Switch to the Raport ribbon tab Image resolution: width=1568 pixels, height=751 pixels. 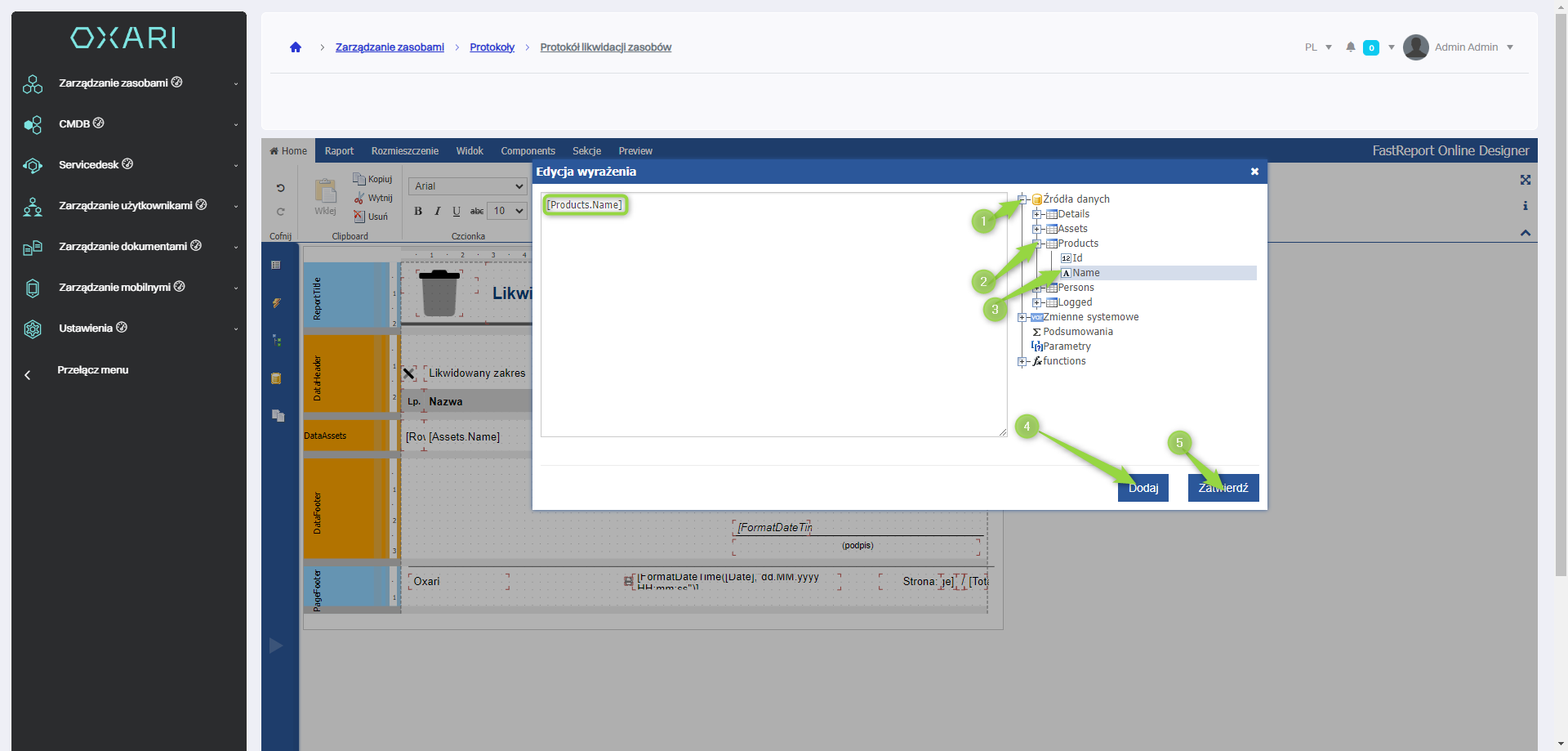click(x=339, y=151)
